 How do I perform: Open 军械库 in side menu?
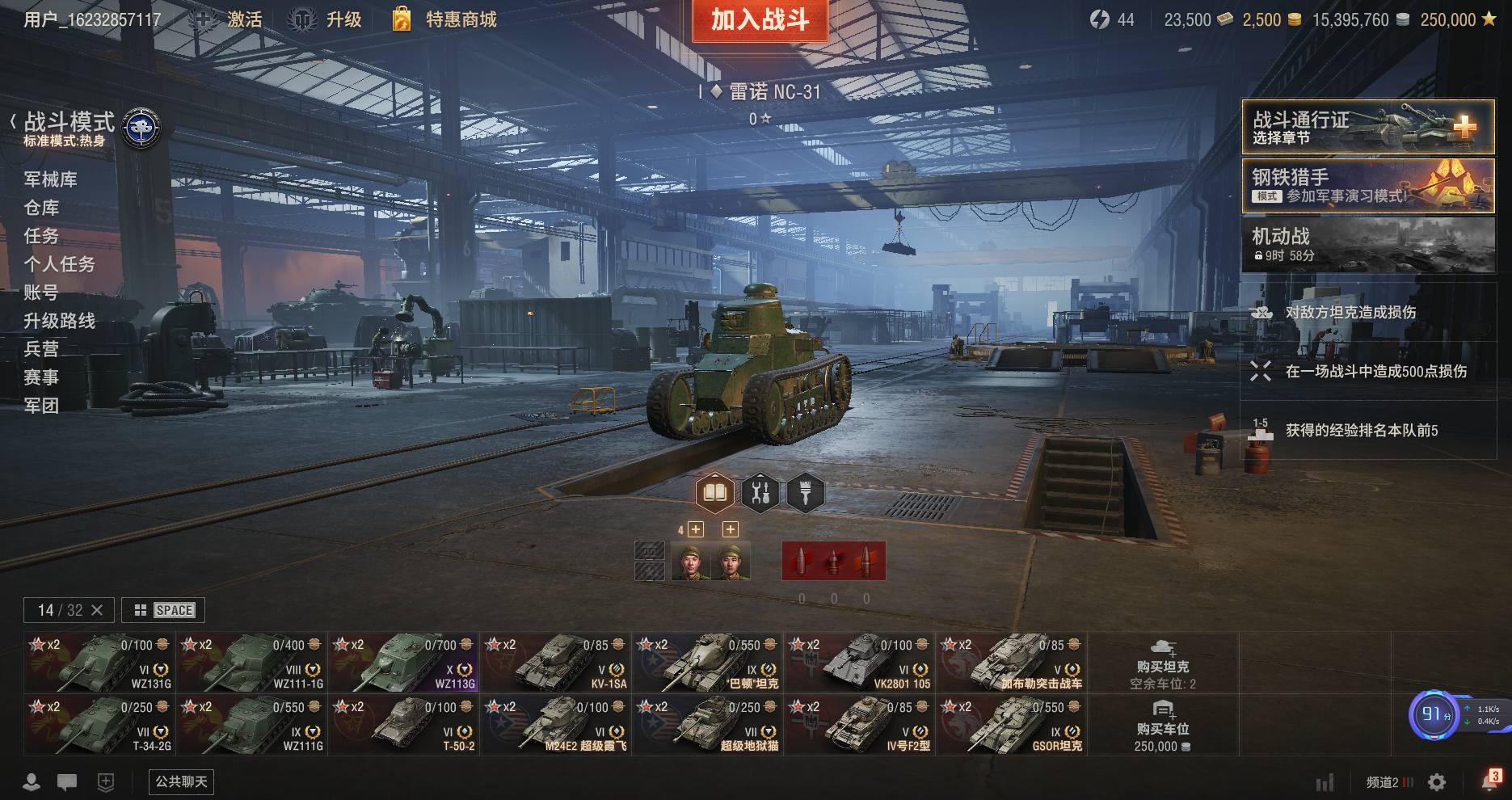(50, 179)
